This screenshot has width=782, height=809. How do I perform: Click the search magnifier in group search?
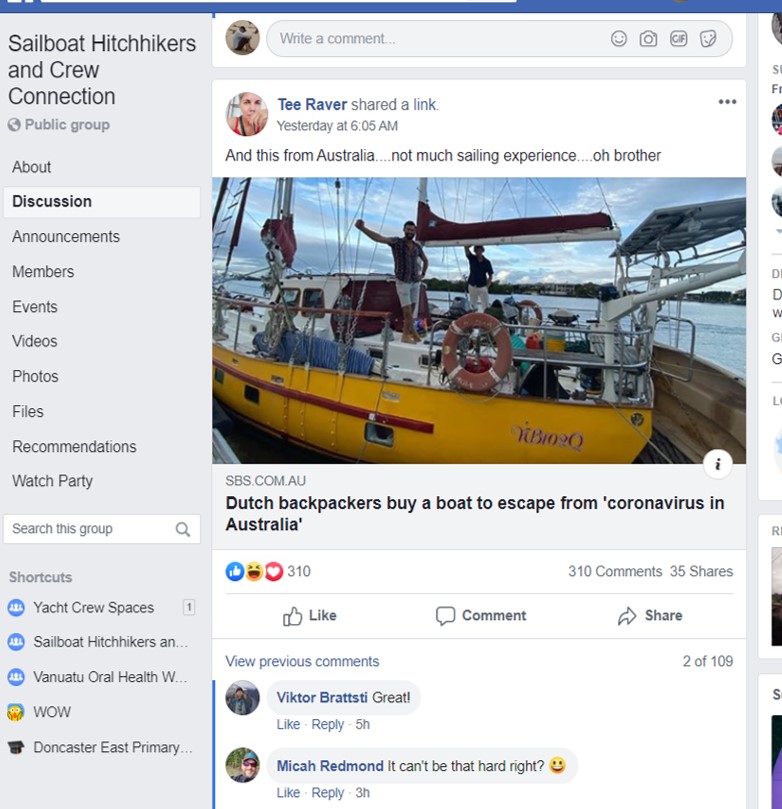[x=183, y=530]
